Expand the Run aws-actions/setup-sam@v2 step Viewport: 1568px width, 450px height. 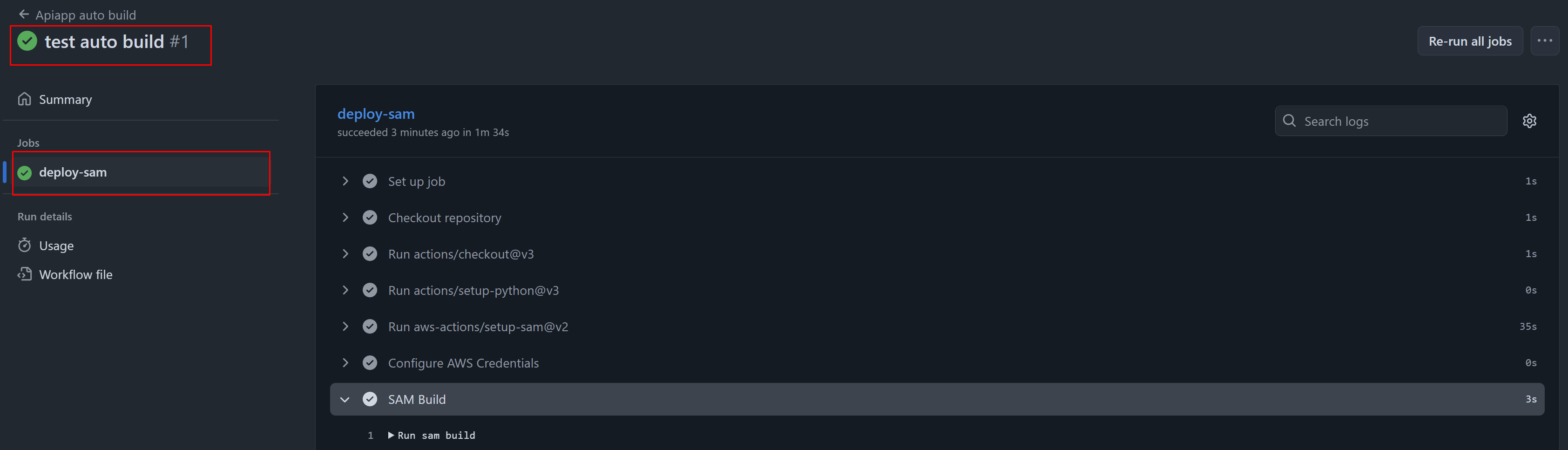click(345, 327)
